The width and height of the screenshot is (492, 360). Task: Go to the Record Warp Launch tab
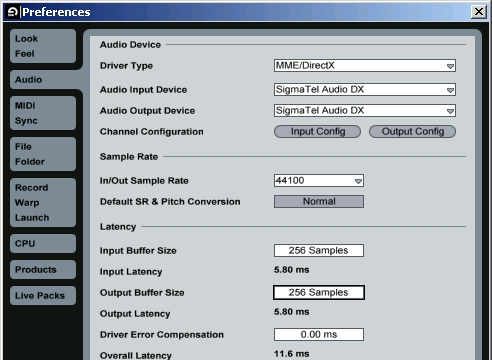43,203
